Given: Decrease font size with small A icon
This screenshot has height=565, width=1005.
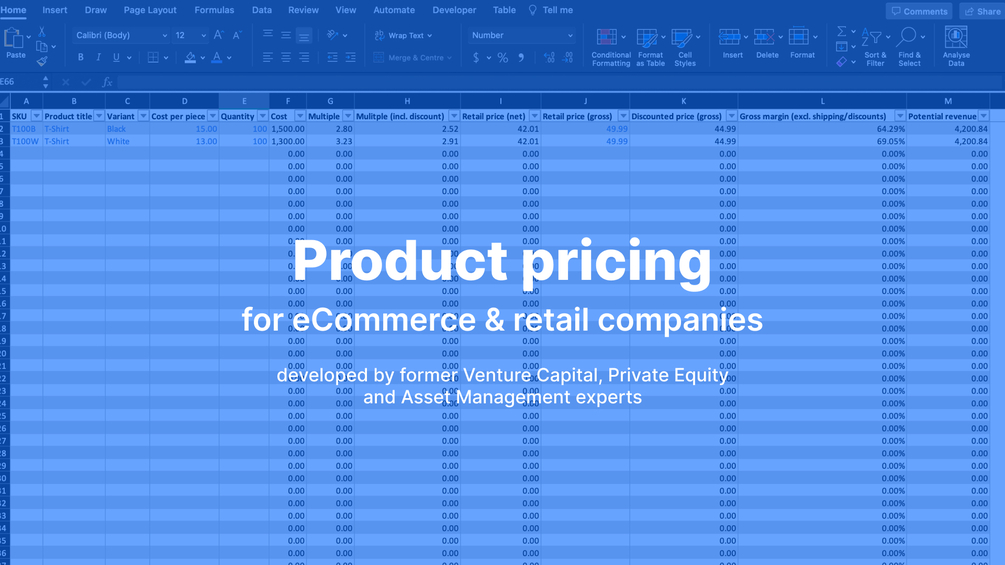Looking at the screenshot, I should [x=237, y=35].
